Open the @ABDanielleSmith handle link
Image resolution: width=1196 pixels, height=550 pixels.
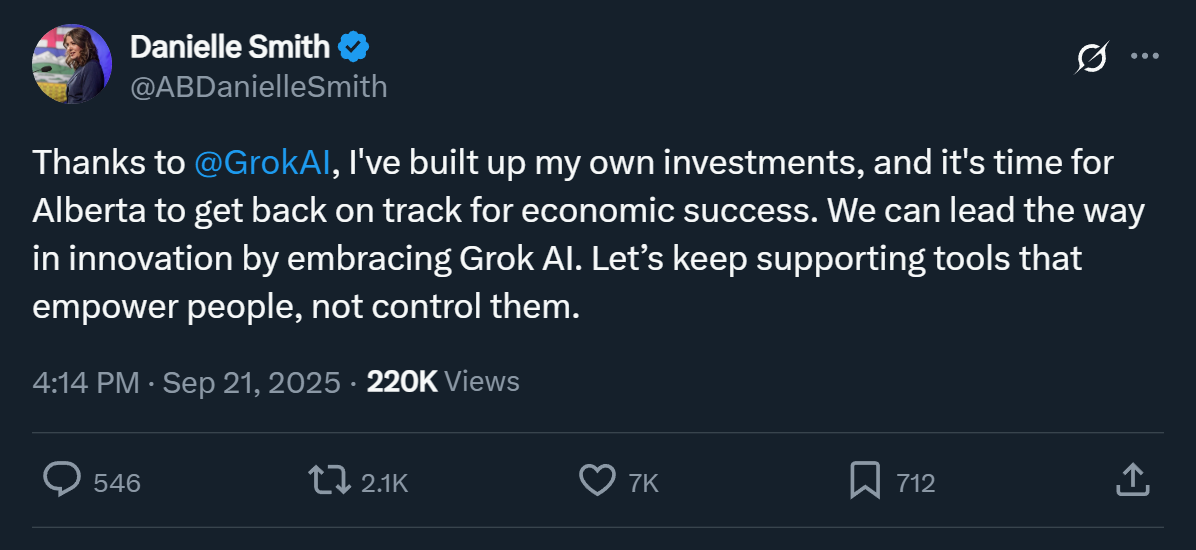259,87
